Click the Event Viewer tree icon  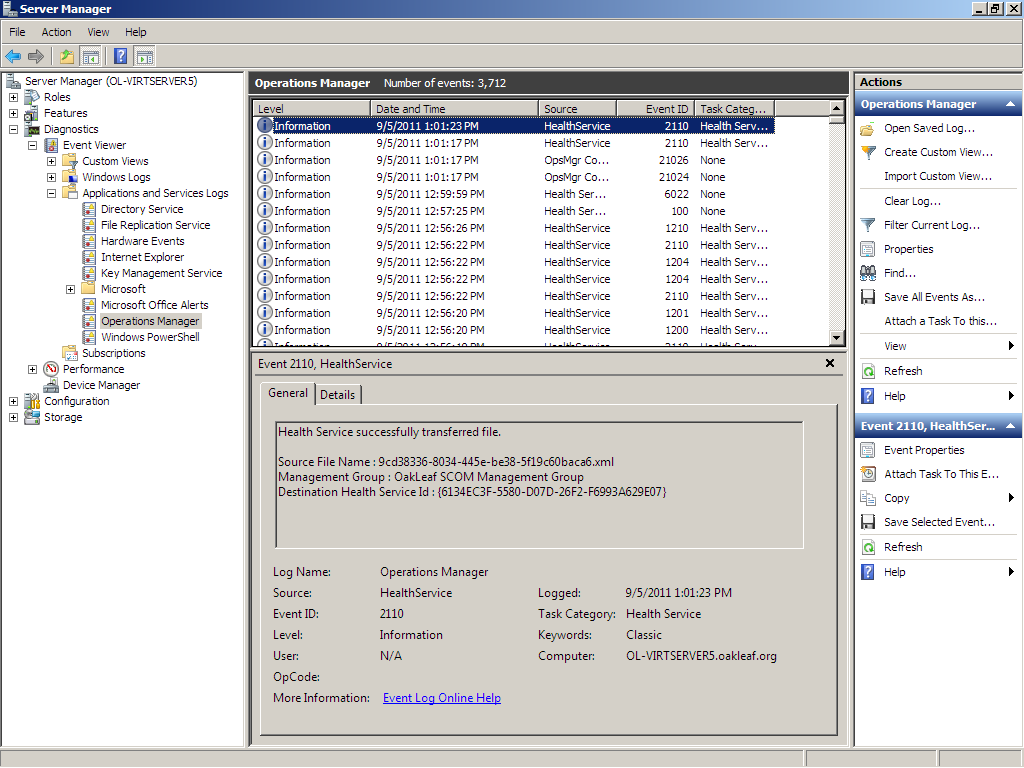(50, 145)
